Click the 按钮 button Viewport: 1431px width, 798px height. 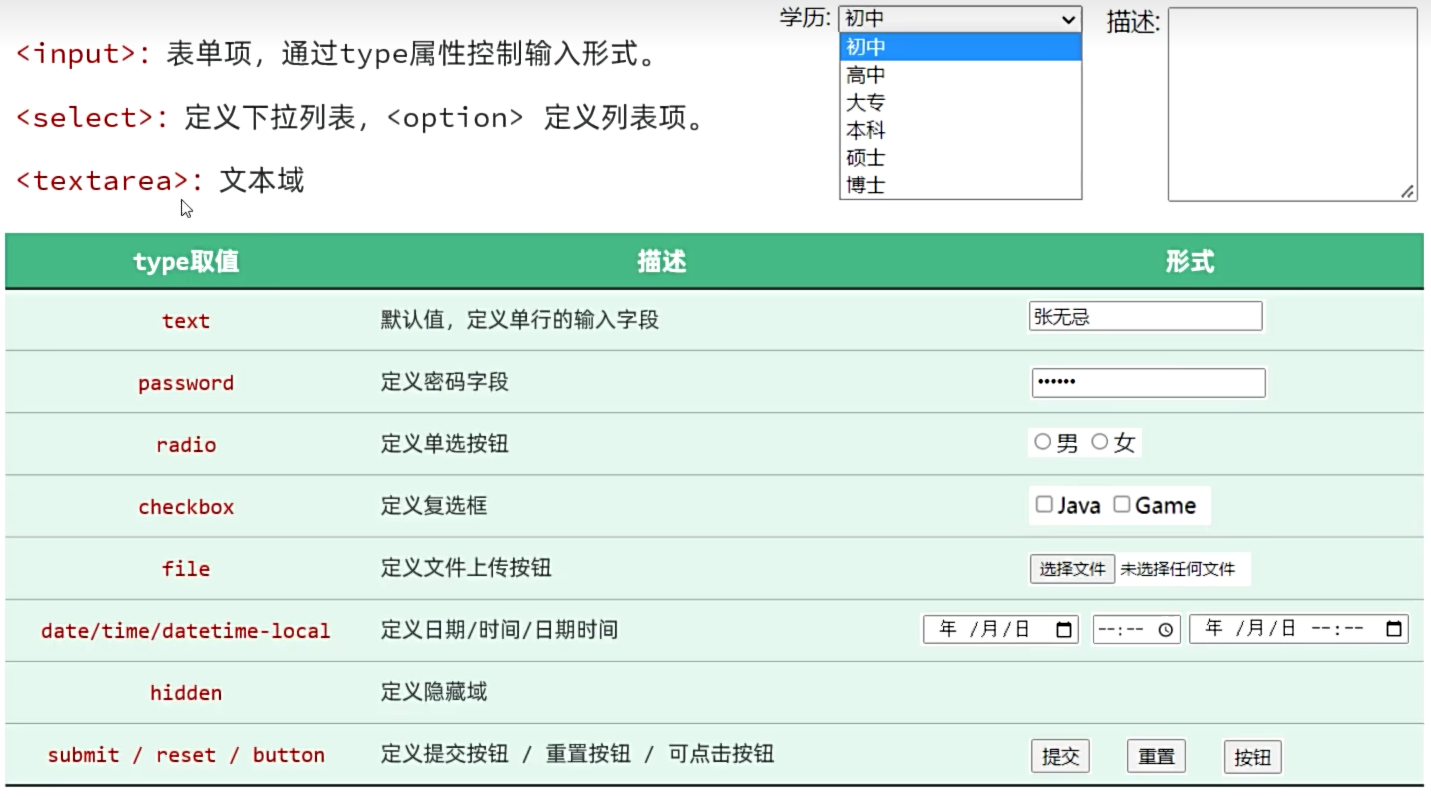click(x=1252, y=757)
